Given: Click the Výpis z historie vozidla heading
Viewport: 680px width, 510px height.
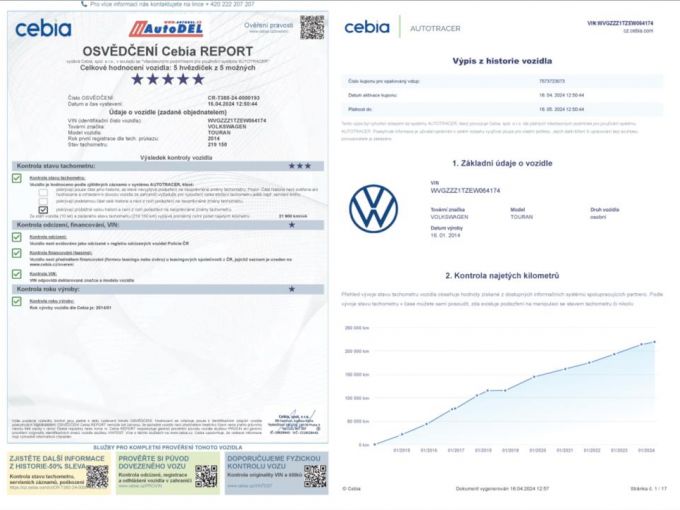Looking at the screenshot, I should coord(502,61).
